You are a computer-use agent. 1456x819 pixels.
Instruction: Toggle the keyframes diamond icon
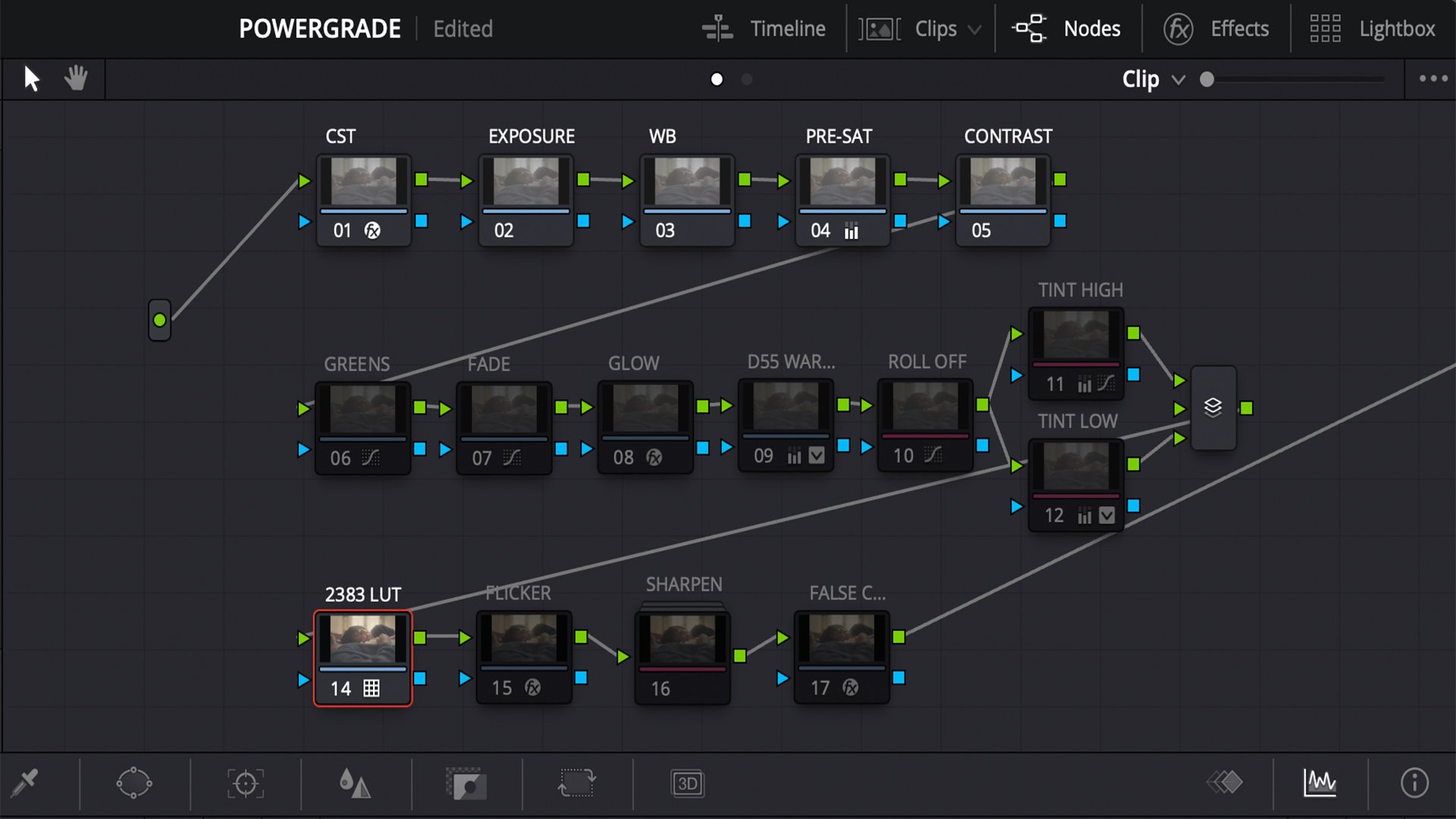(x=1225, y=782)
